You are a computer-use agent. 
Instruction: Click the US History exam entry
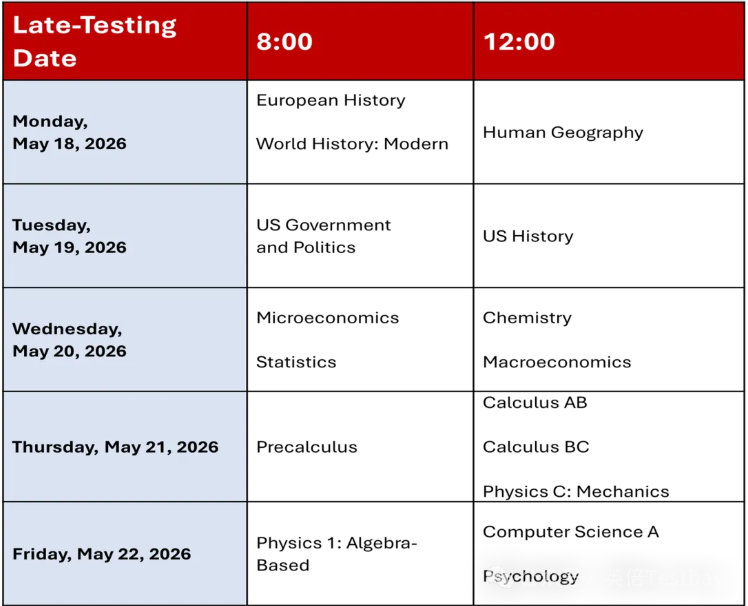point(528,236)
